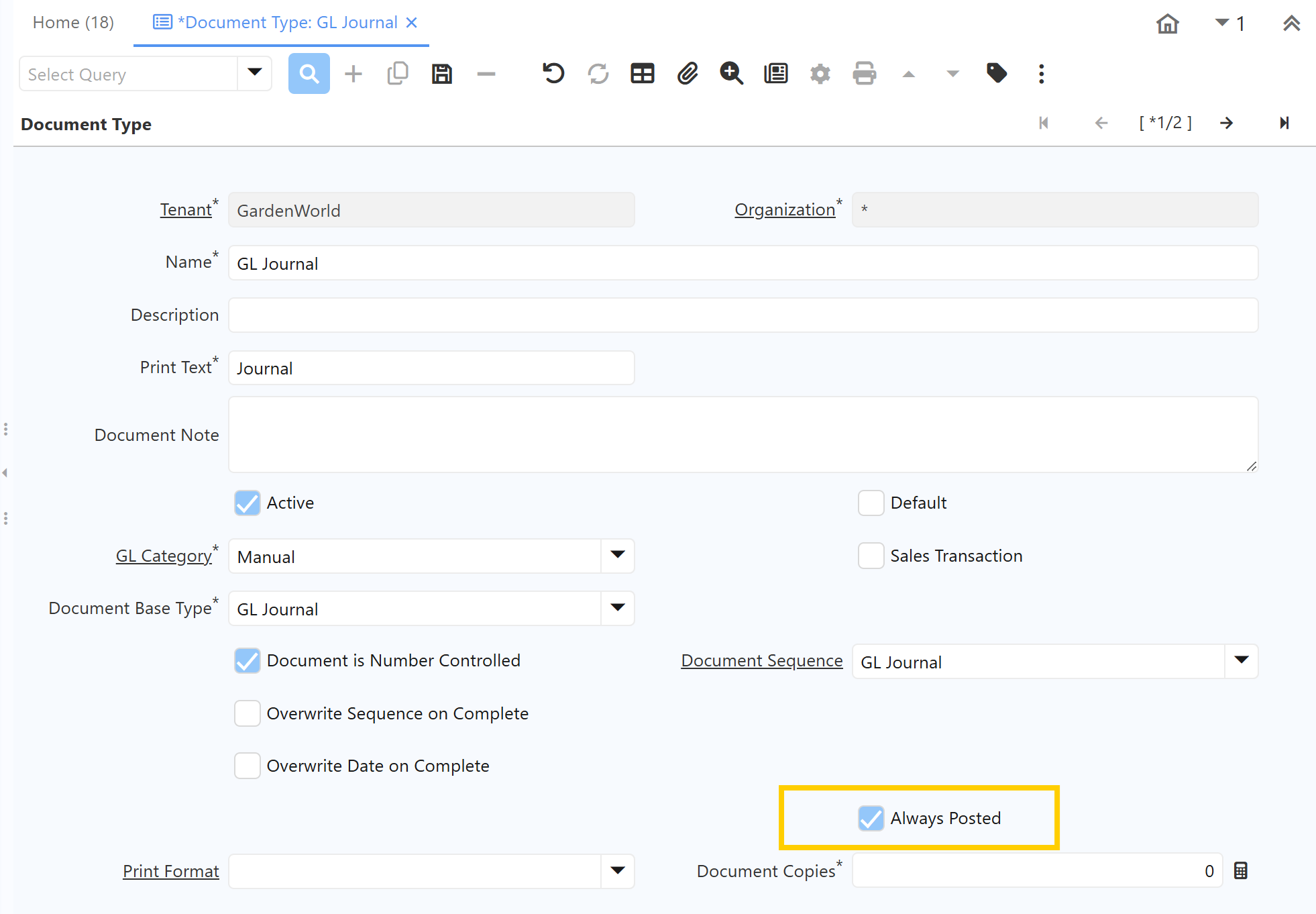Click the Undo changes icon
The height and width of the screenshot is (914, 1316).
pyautogui.click(x=553, y=74)
